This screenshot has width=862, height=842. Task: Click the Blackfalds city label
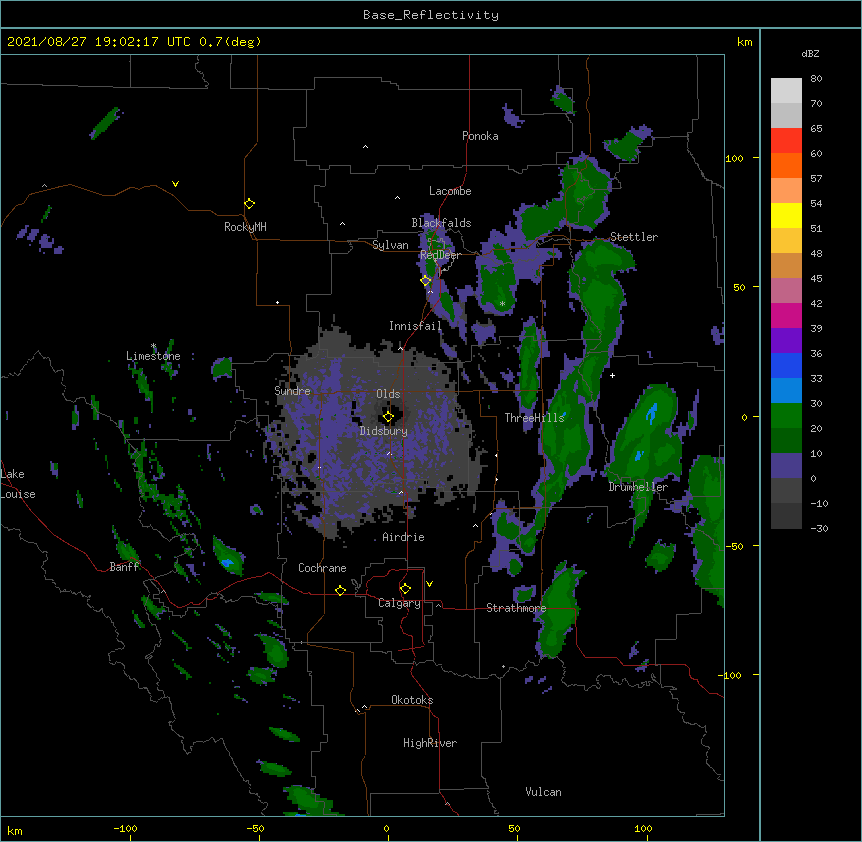click(x=441, y=223)
